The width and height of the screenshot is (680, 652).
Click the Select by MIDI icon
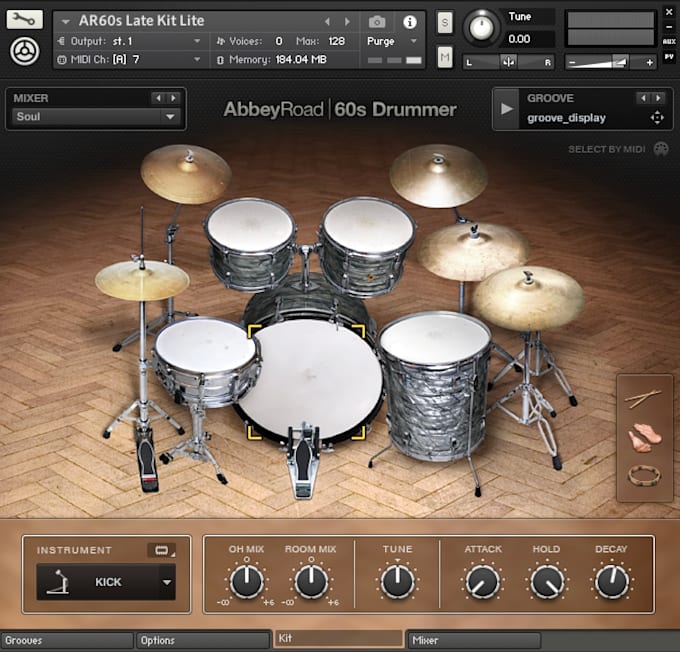click(x=661, y=149)
